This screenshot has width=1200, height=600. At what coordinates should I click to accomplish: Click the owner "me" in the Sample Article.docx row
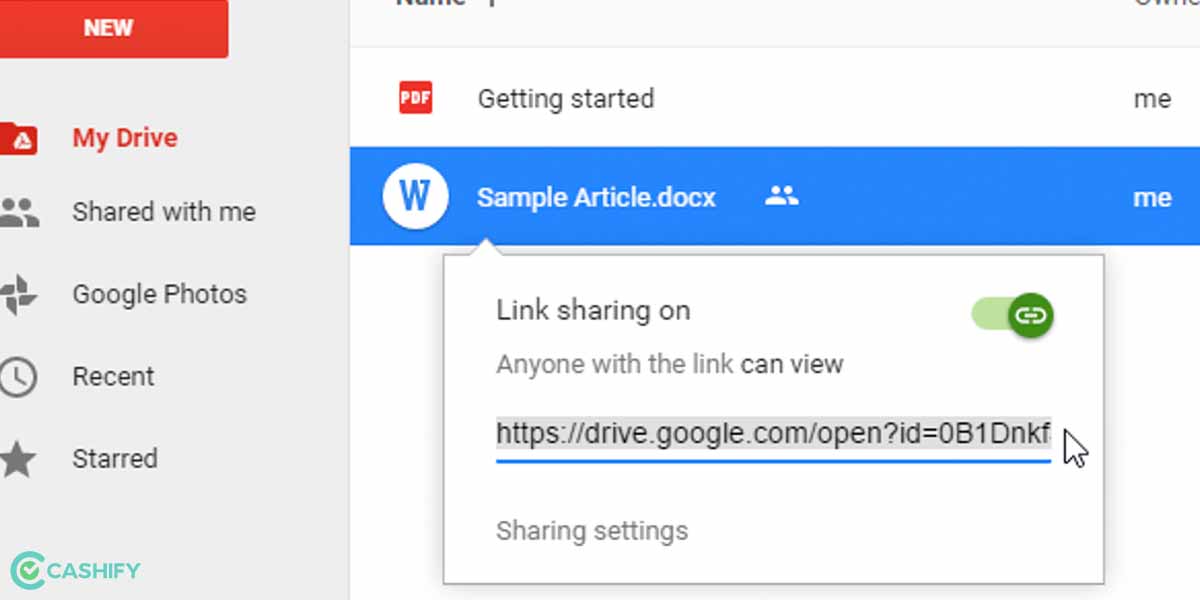click(x=1152, y=198)
